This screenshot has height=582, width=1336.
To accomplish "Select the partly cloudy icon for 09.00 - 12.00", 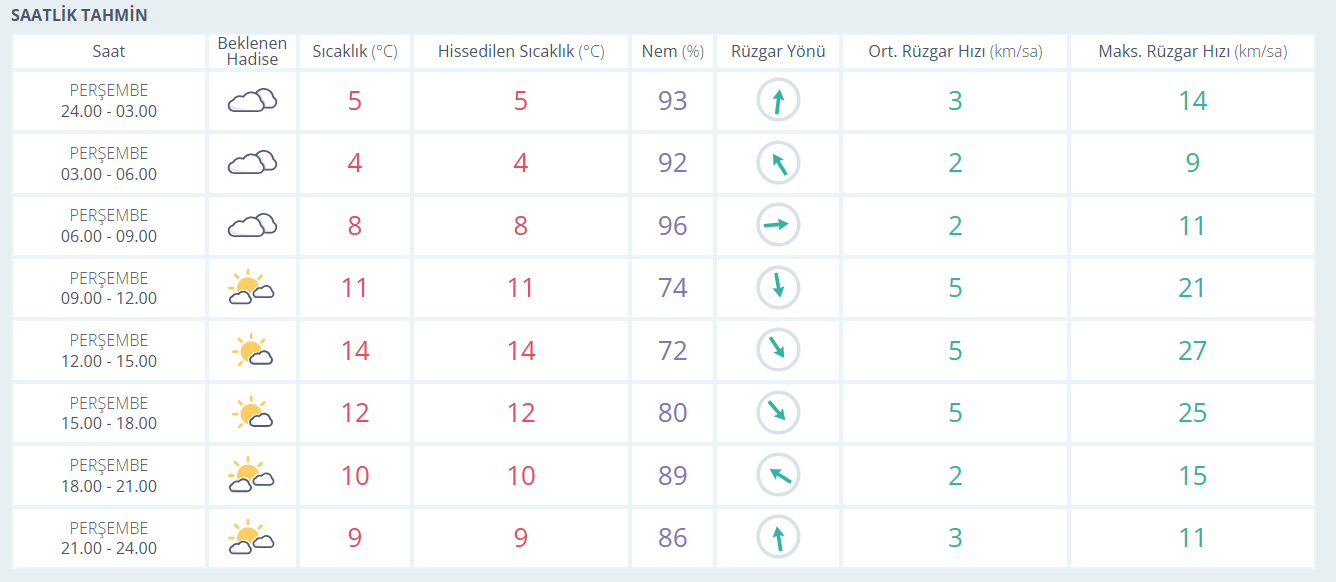I will [251, 288].
